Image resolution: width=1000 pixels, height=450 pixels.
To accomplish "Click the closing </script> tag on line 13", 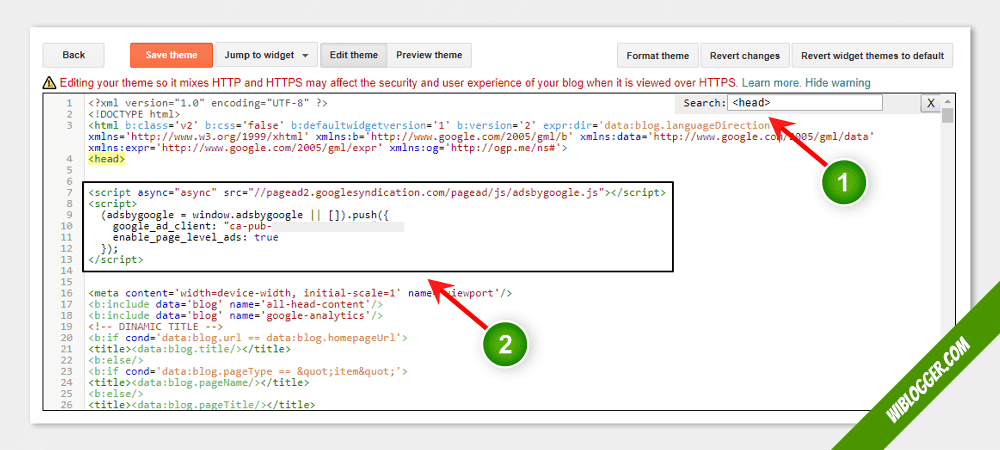I will 115,259.
